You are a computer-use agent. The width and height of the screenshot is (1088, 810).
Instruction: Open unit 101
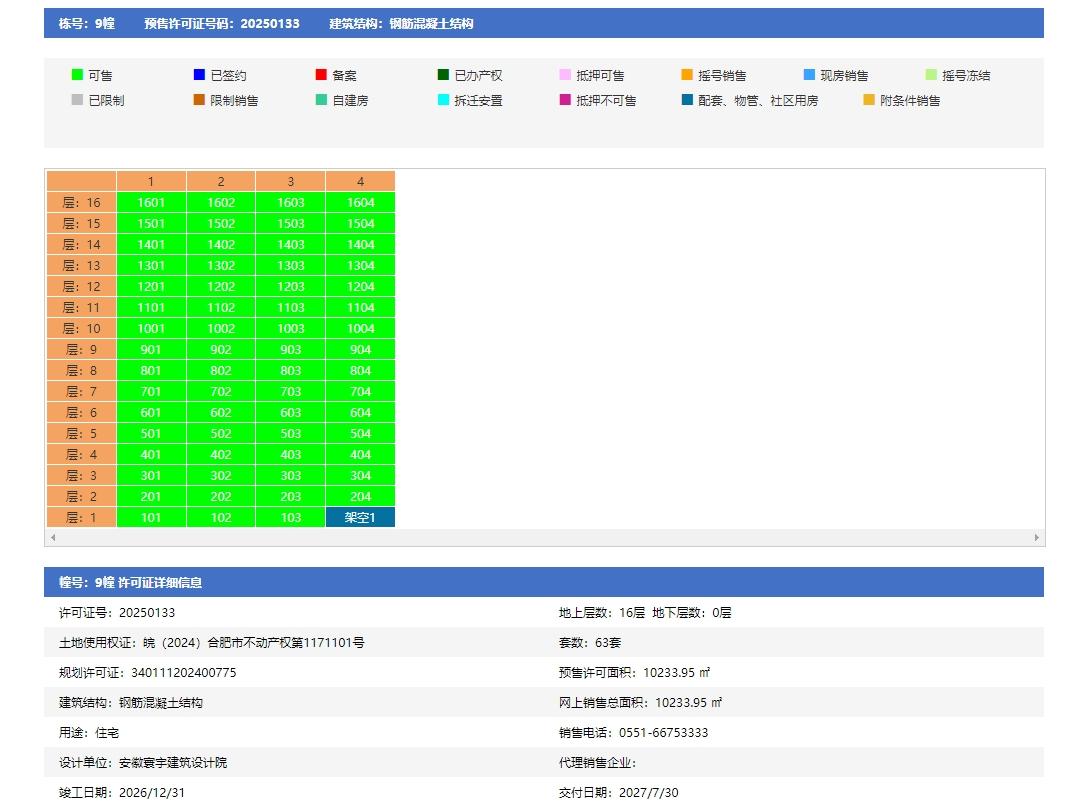(151, 517)
